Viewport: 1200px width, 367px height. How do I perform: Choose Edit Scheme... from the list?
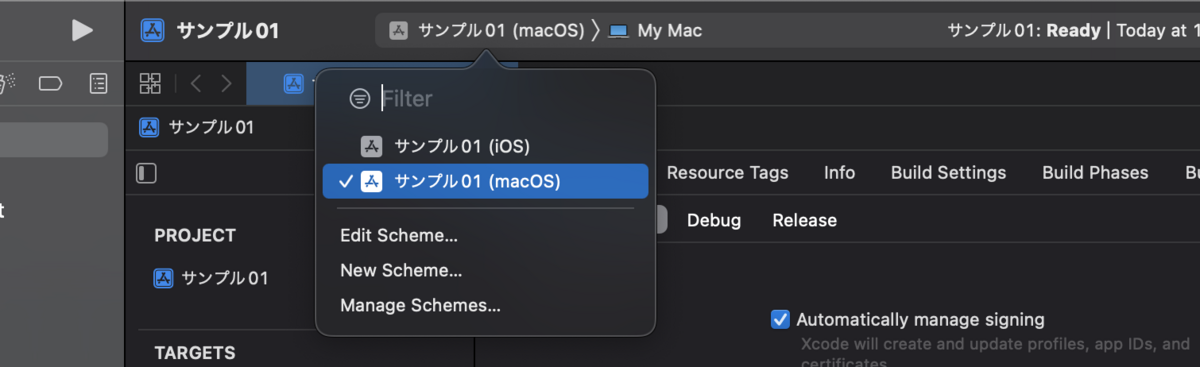399,236
